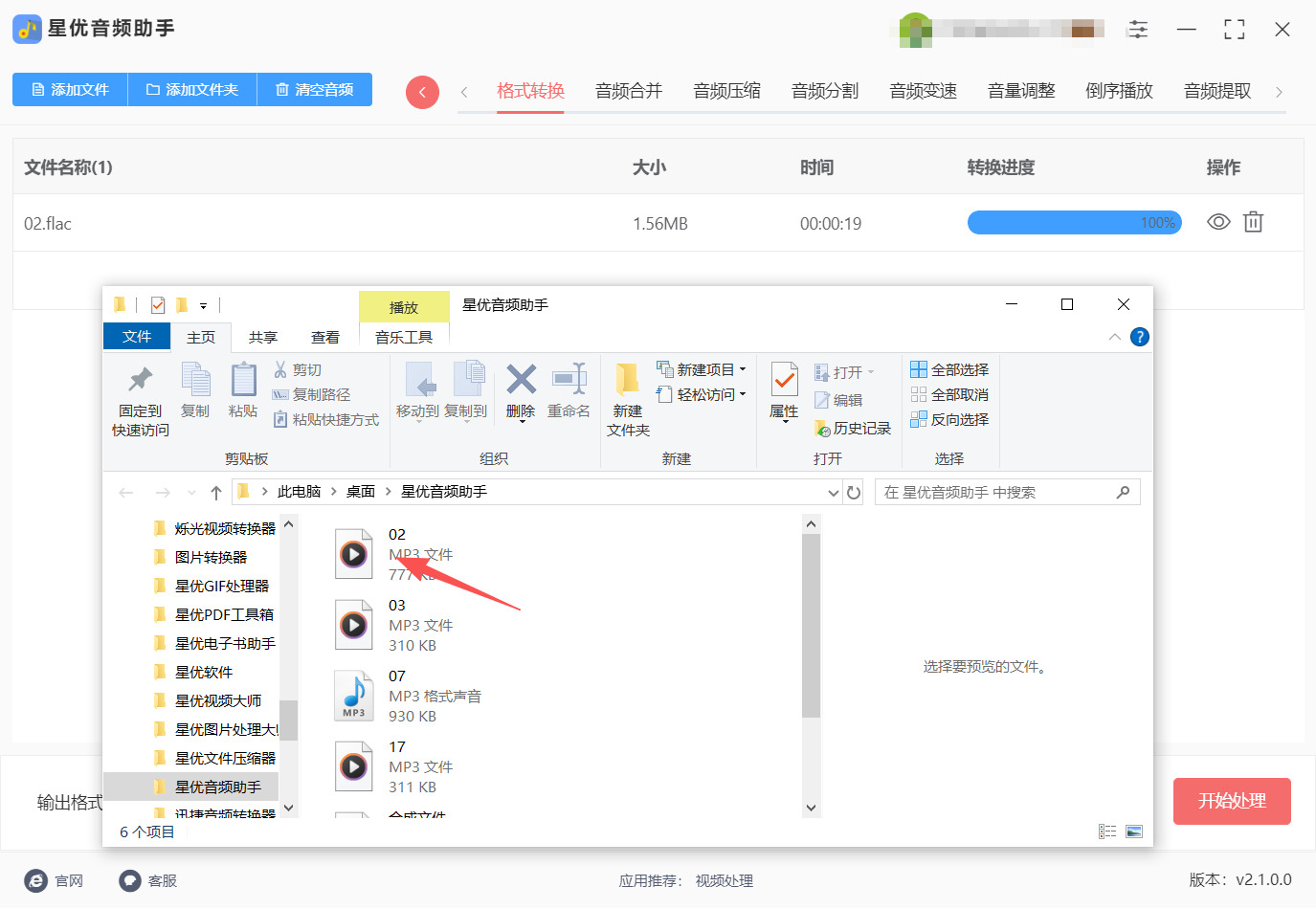Viewport: 1316px width, 909px height.
Task: Toggle the properties checkbox in quick access toolbar
Action: (x=158, y=305)
